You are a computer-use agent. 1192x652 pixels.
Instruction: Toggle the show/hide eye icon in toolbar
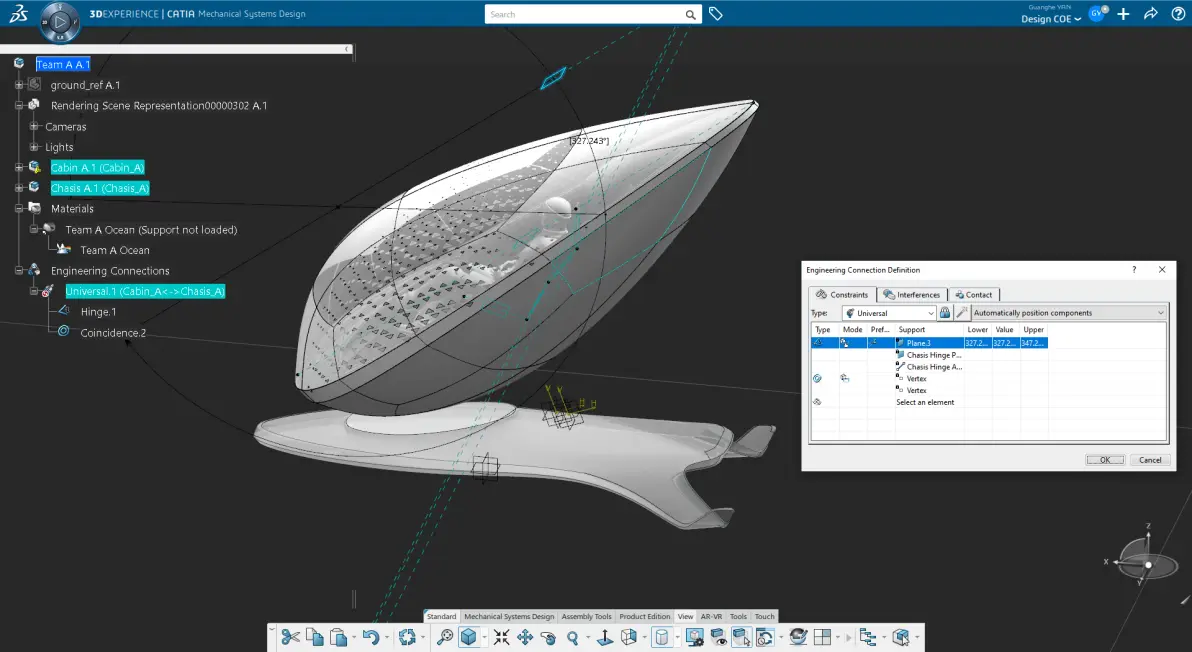pyautogui.click(x=718, y=637)
